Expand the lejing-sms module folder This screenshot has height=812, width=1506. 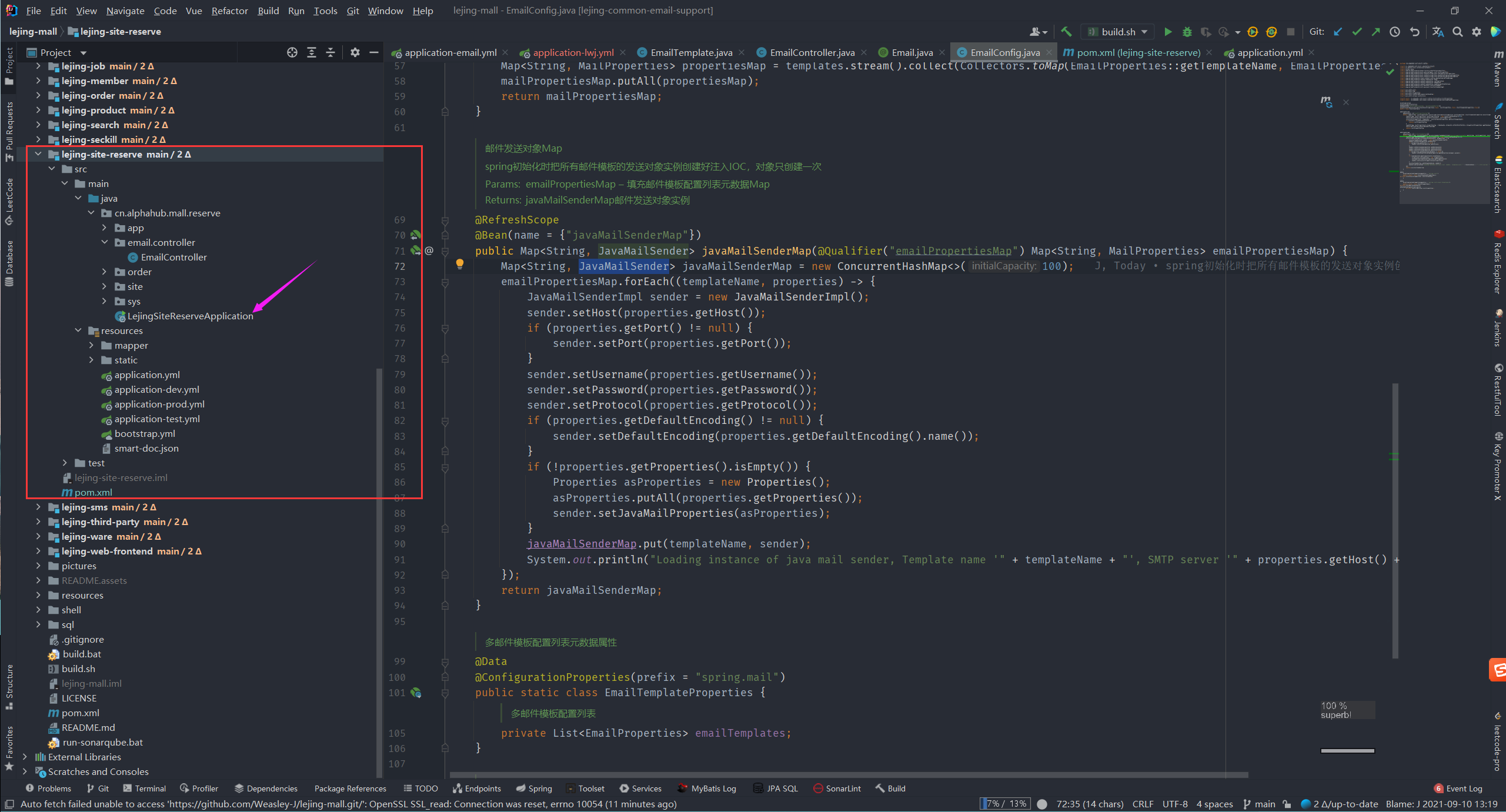click(x=38, y=507)
